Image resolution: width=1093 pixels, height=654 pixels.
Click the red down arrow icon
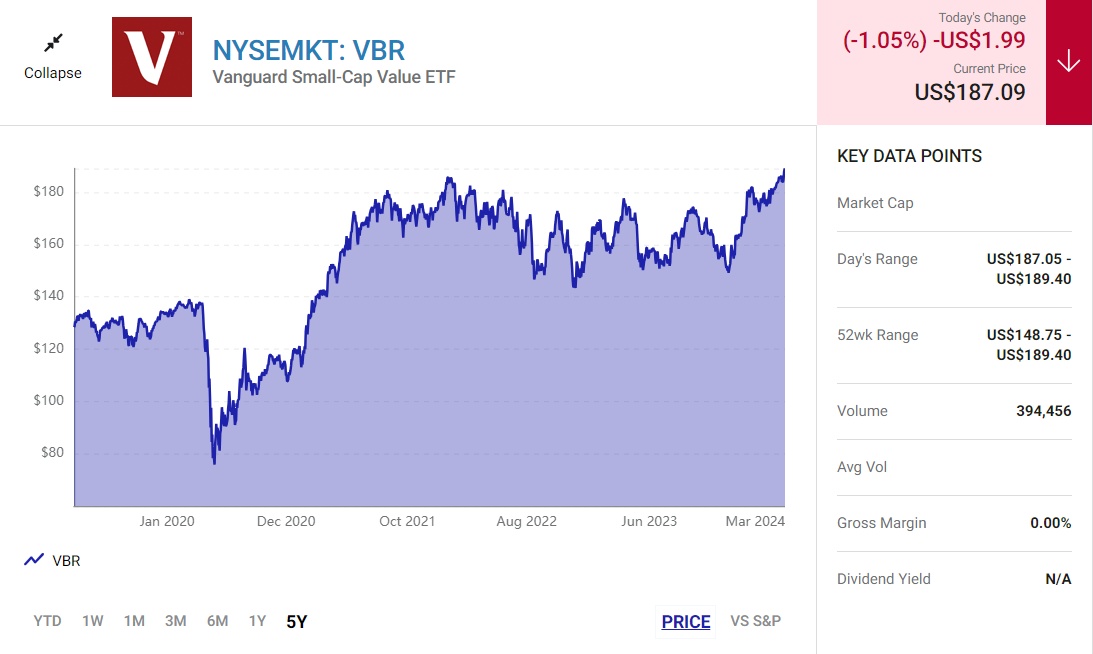point(1068,62)
